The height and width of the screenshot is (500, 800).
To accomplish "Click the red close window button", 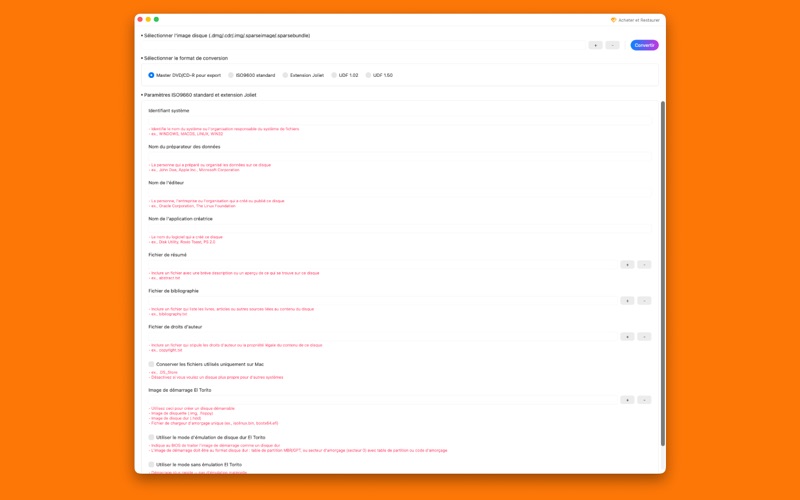I will click(140, 19).
